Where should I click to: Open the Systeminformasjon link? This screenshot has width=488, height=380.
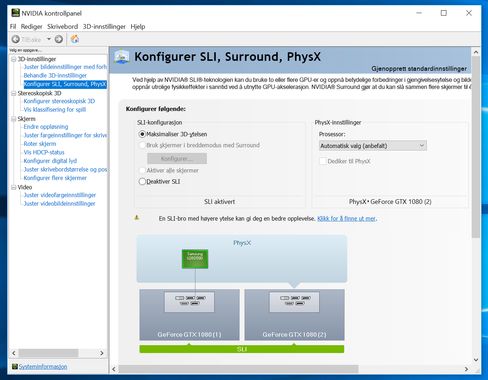pyautogui.click(x=43, y=367)
